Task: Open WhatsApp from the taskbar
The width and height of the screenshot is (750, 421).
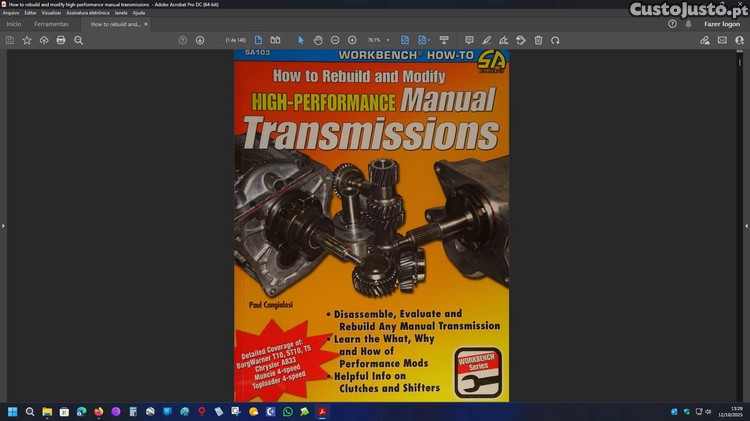Action: coord(288,411)
